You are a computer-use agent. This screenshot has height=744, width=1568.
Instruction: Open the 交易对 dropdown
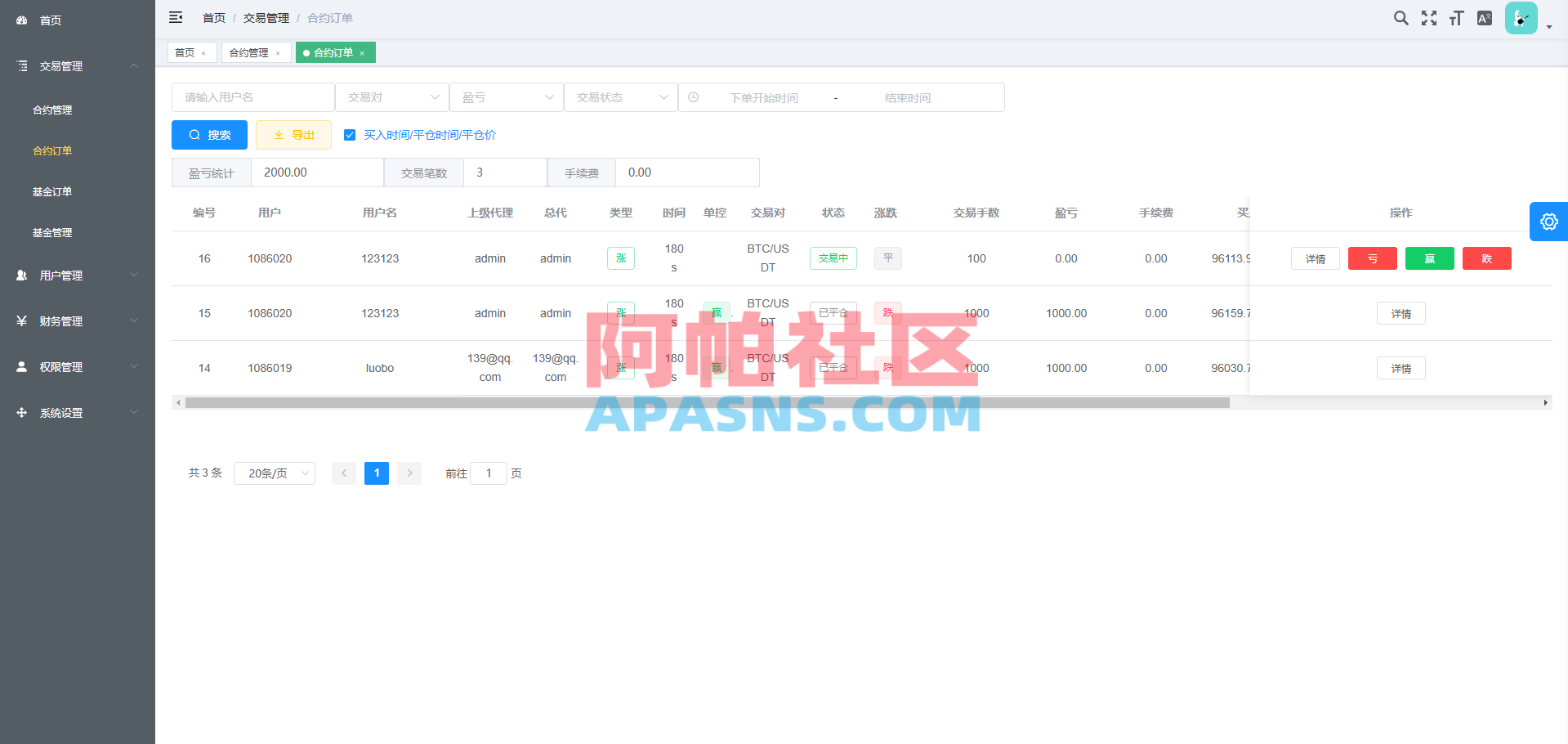tap(391, 96)
